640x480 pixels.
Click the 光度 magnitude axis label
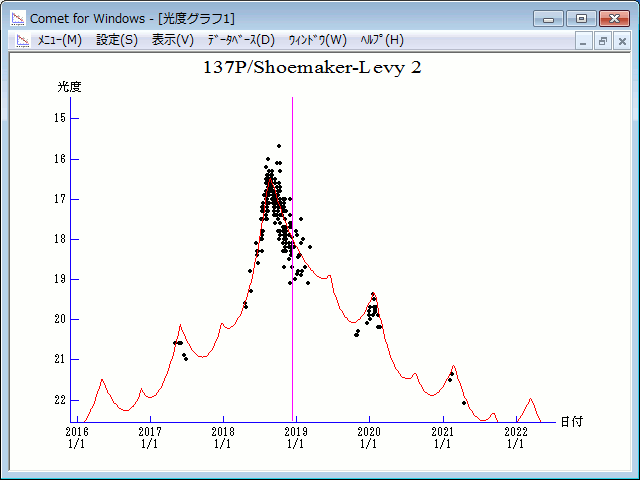click(69, 87)
